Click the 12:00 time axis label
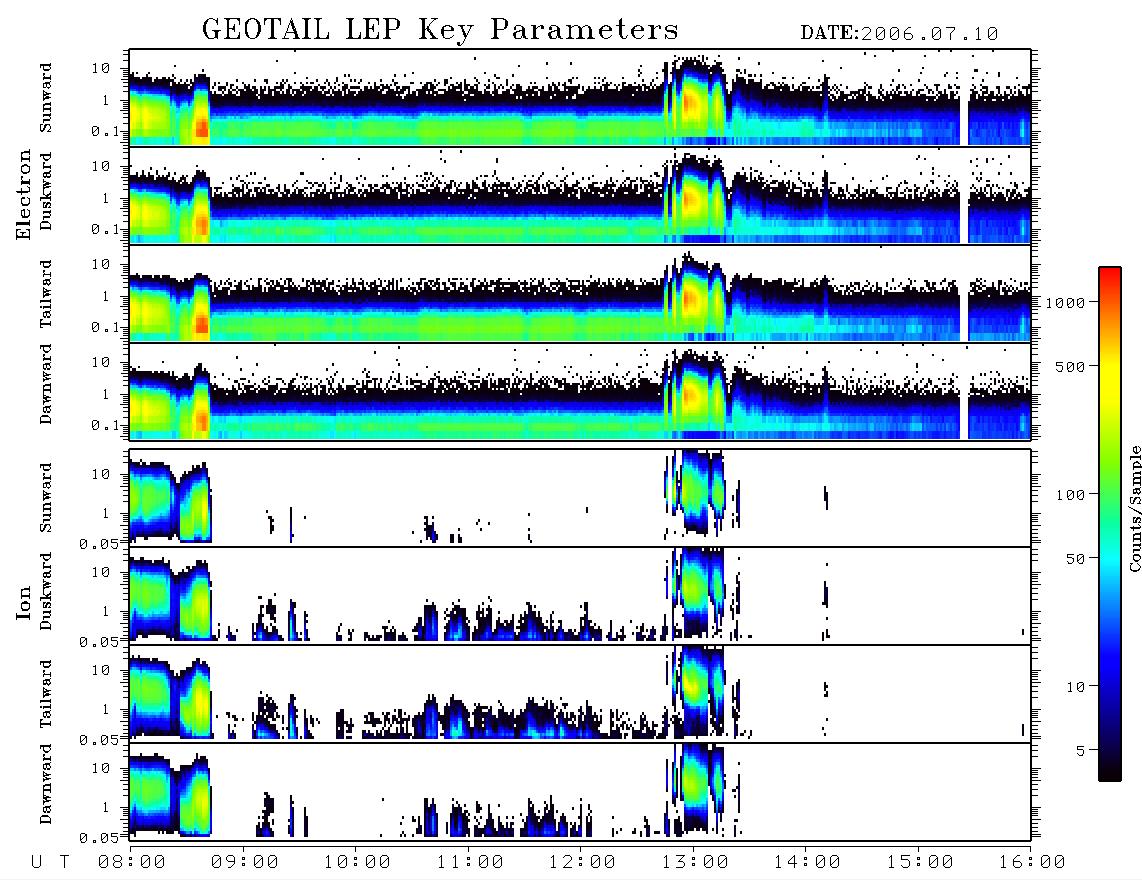Image resolution: width=1142 pixels, height=880 pixels. 582,862
